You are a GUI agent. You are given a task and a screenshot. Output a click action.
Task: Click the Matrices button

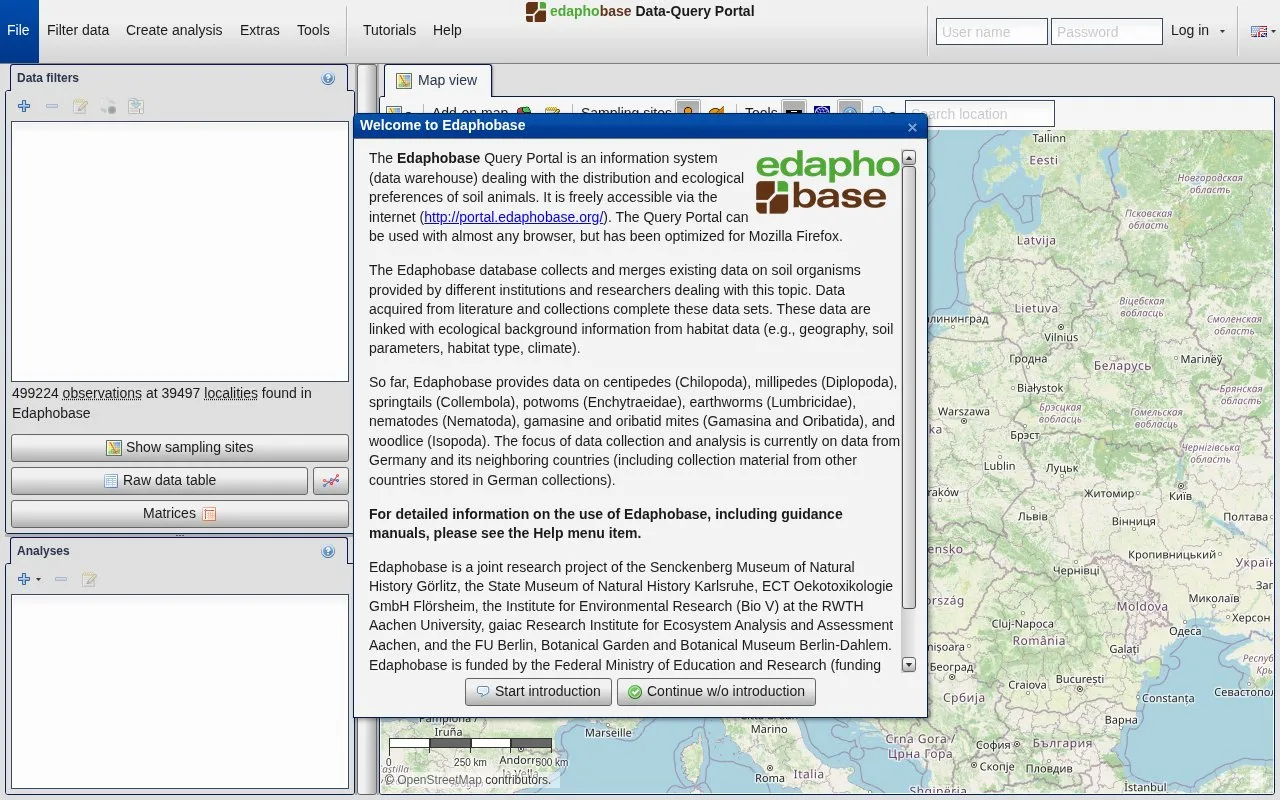tap(180, 514)
